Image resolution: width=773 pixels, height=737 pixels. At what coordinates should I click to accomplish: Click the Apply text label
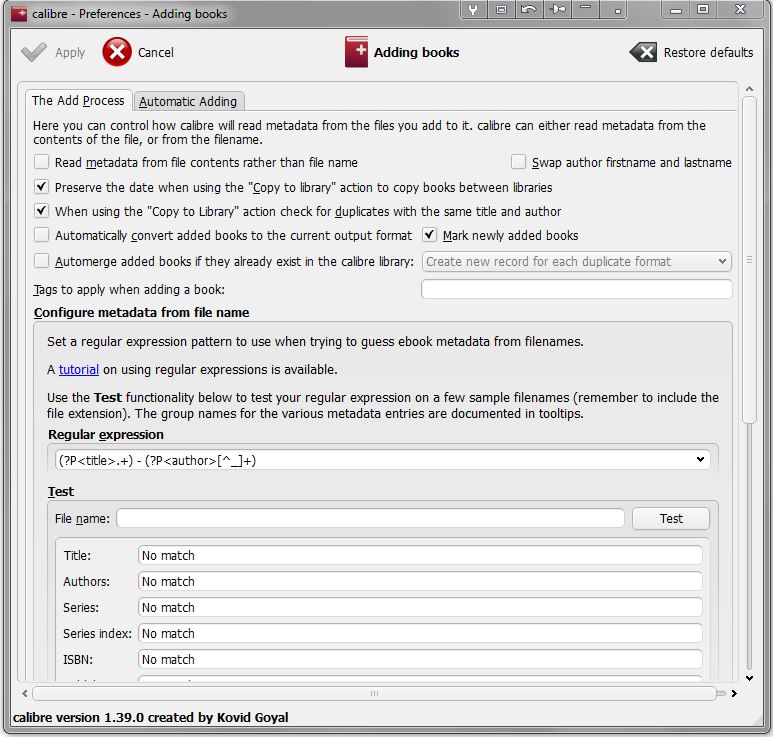pyautogui.click(x=70, y=53)
